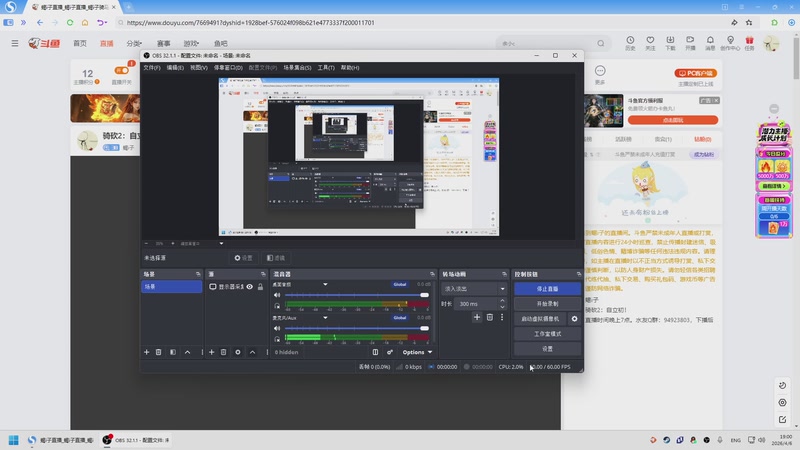This screenshot has width=800, height=450.
Task: Click 停止直播 button in OBS controls
Action: tap(547, 289)
